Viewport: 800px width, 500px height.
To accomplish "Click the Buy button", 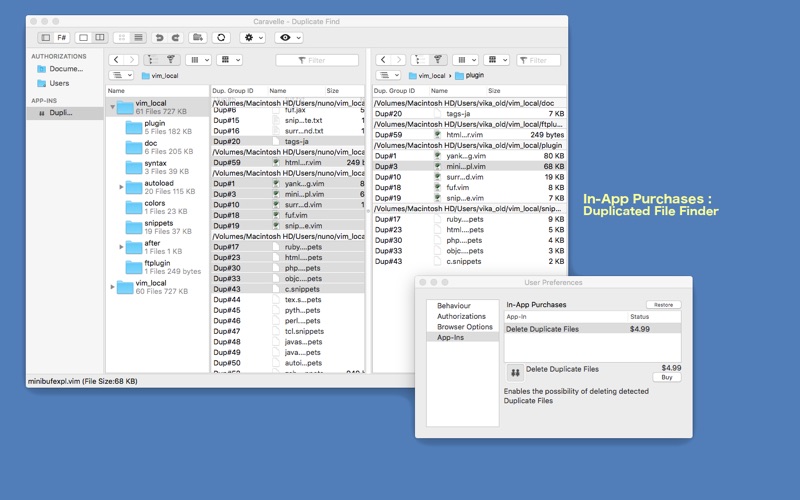I will (x=666, y=377).
